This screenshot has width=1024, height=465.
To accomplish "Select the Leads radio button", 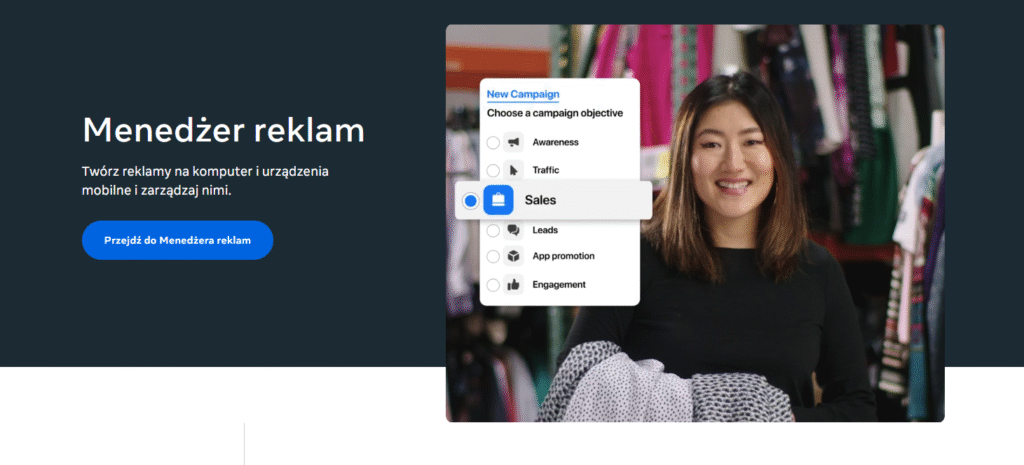I will click(x=493, y=230).
